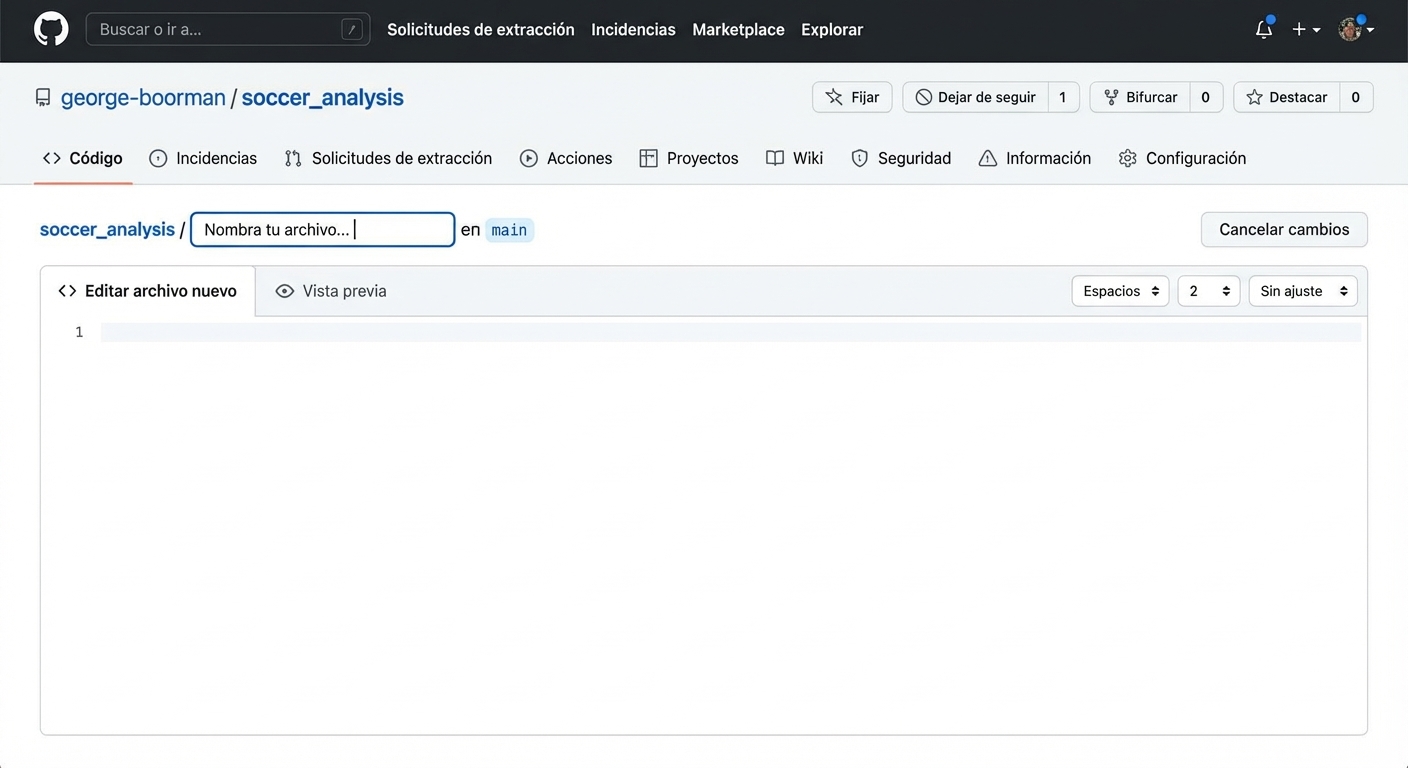The height and width of the screenshot is (768, 1408).
Task: Go to Marketplace
Action: tap(738, 30)
